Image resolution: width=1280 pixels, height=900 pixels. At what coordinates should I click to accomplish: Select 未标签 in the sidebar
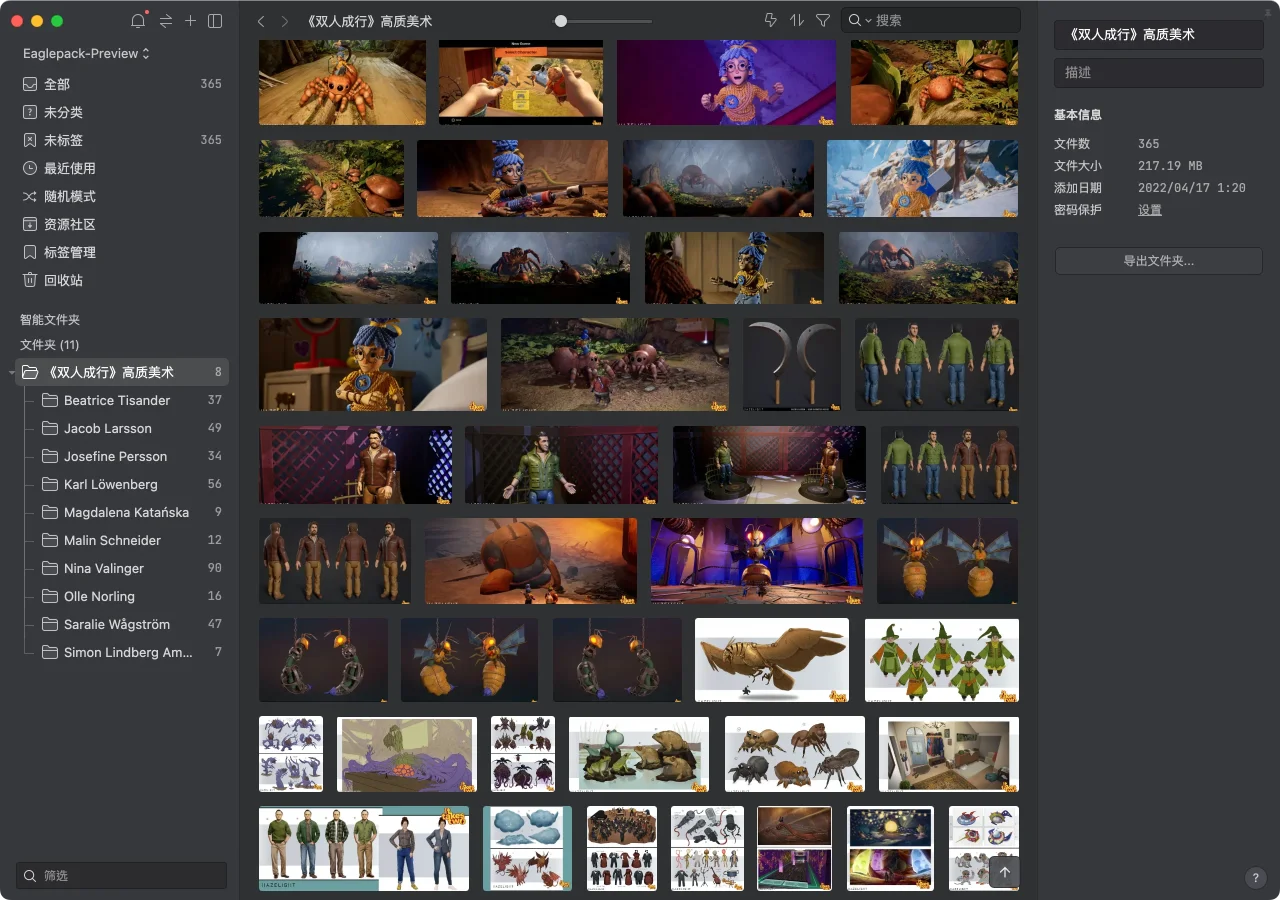[x=122, y=140]
